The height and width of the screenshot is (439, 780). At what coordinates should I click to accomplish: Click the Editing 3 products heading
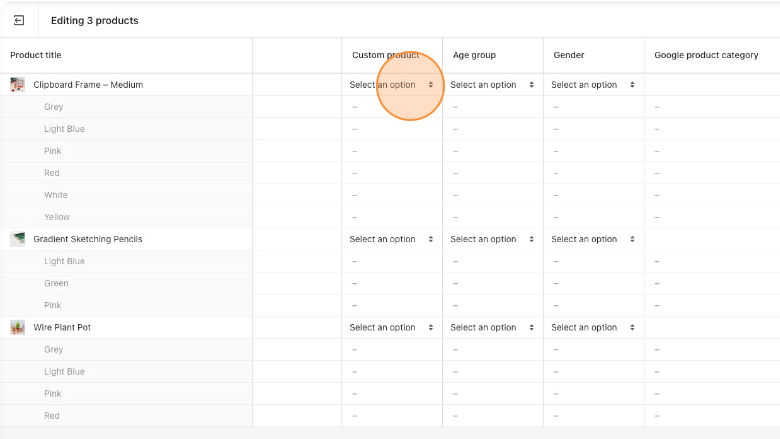point(95,20)
